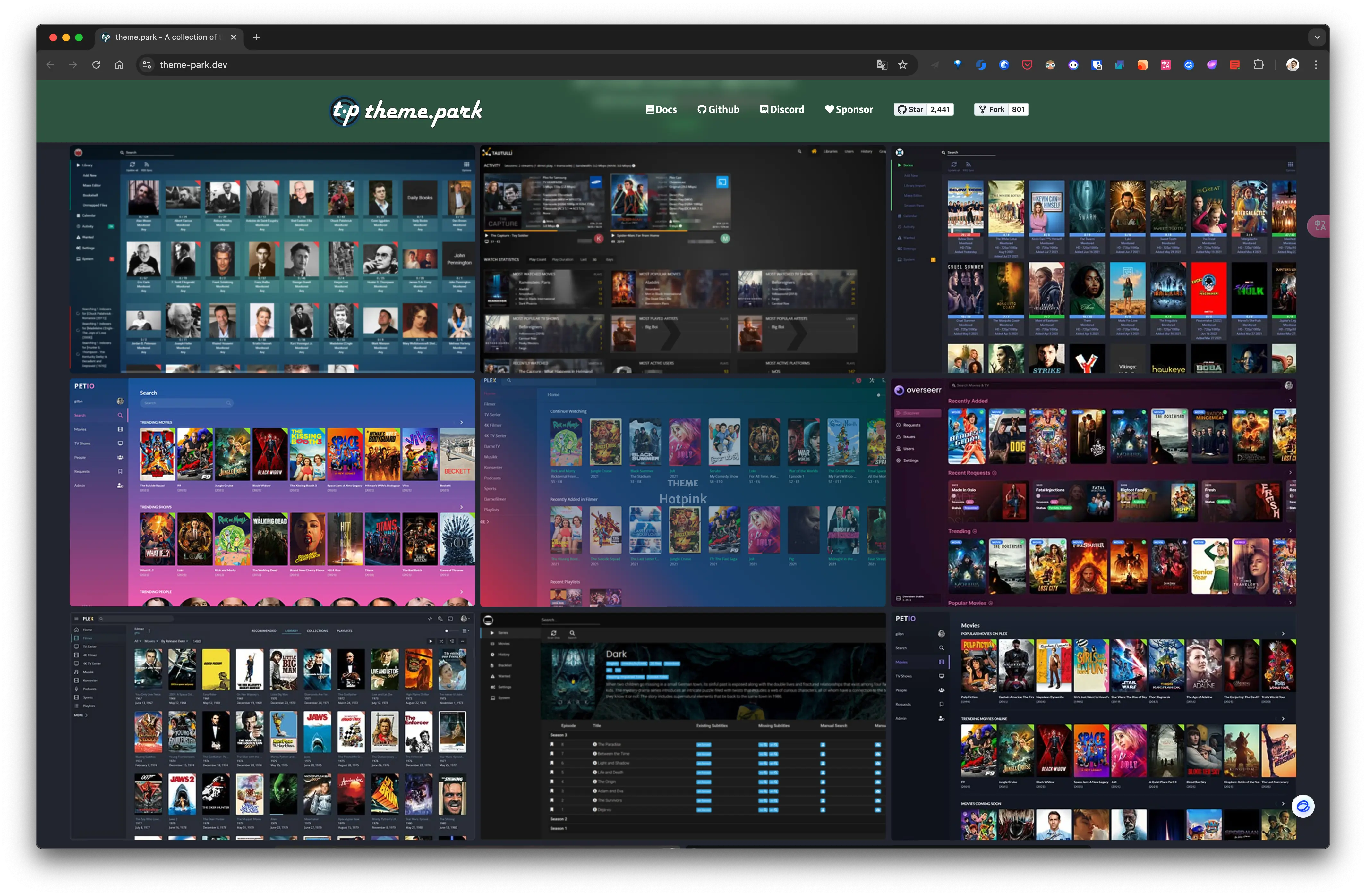The width and height of the screenshot is (1366, 896).
Task: Bookmark this page with the star icon
Action: pos(903,65)
